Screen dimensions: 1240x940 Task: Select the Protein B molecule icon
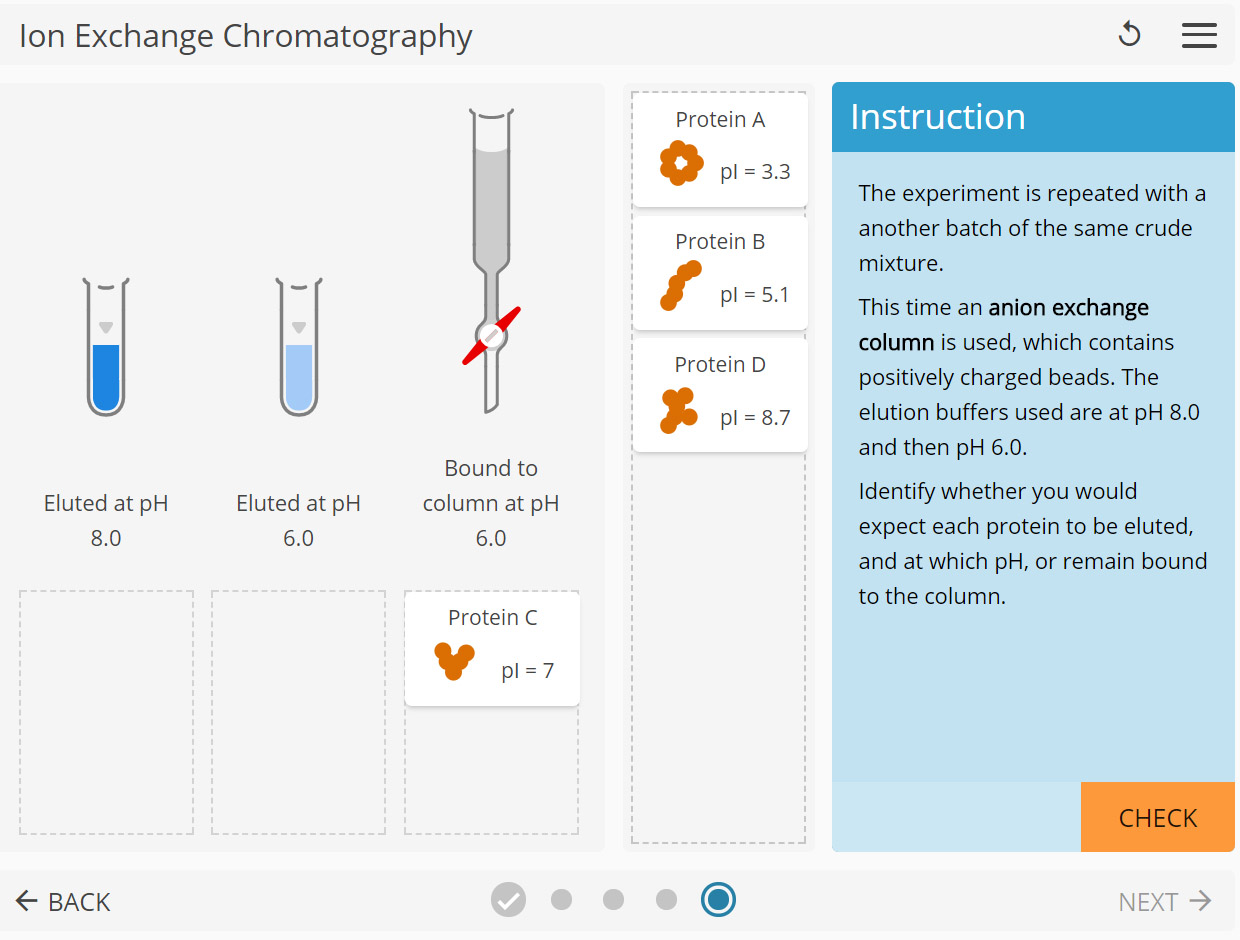click(x=680, y=286)
